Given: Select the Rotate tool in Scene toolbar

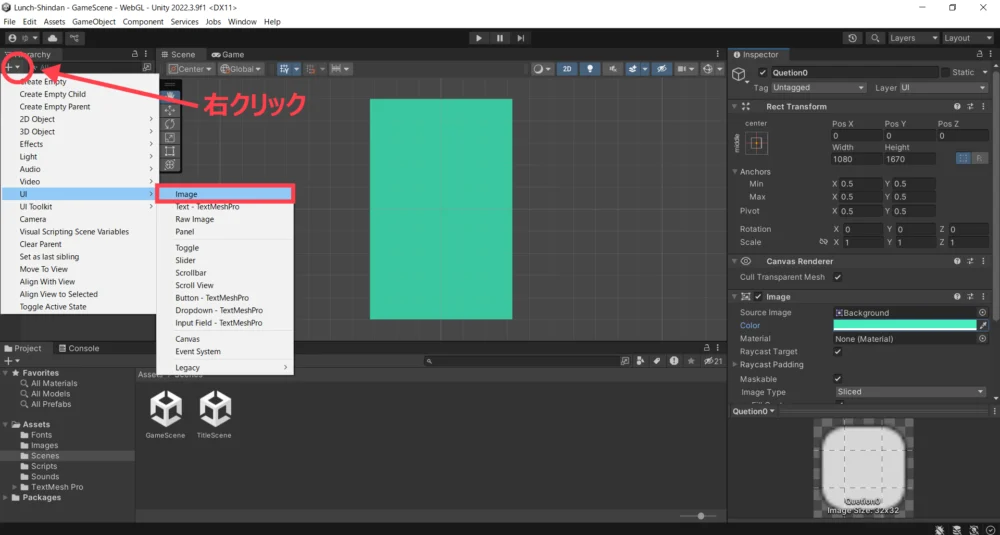Looking at the screenshot, I should (170, 124).
